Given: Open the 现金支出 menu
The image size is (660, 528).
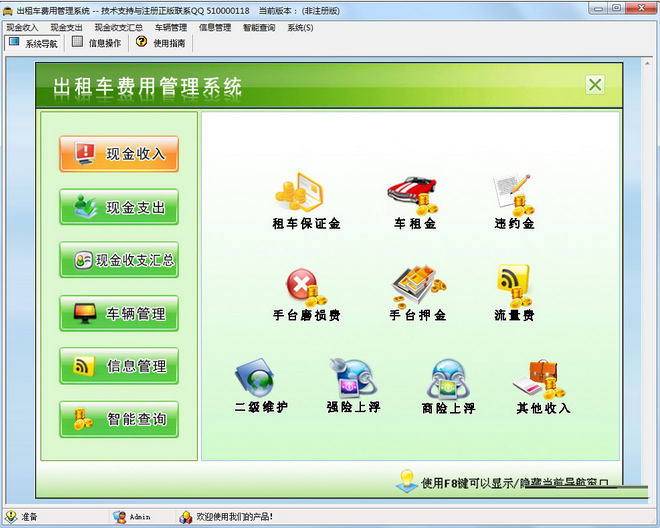Looking at the screenshot, I should (66, 28).
